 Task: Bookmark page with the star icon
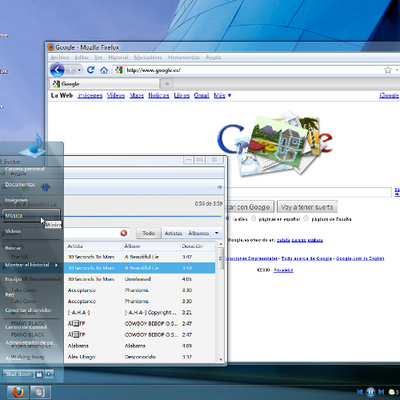pos(388,70)
